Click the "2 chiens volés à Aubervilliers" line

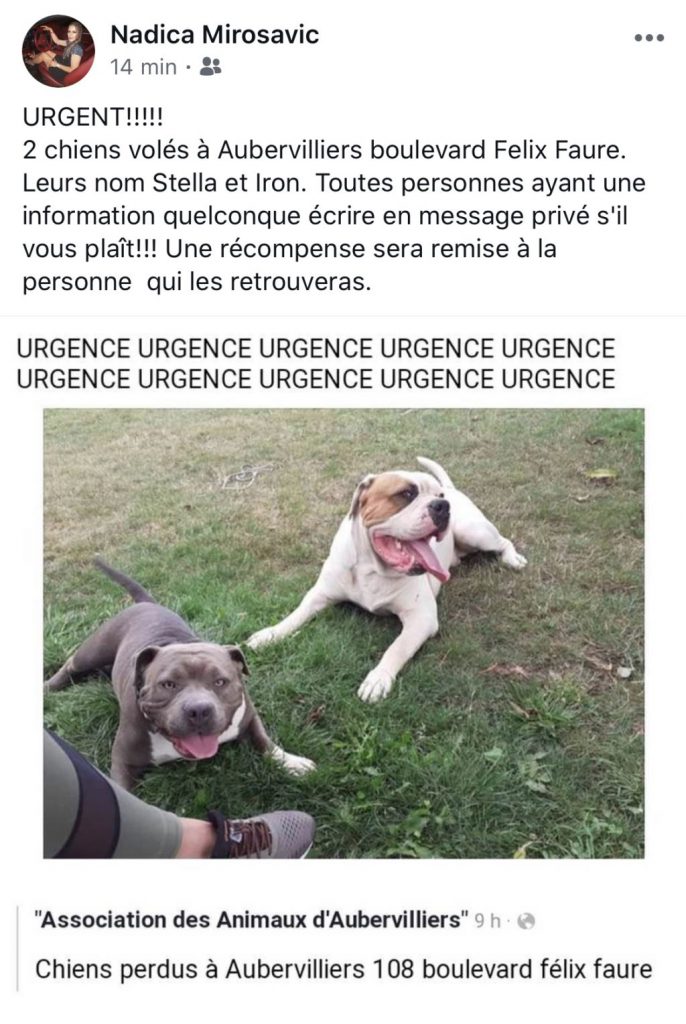(325, 151)
